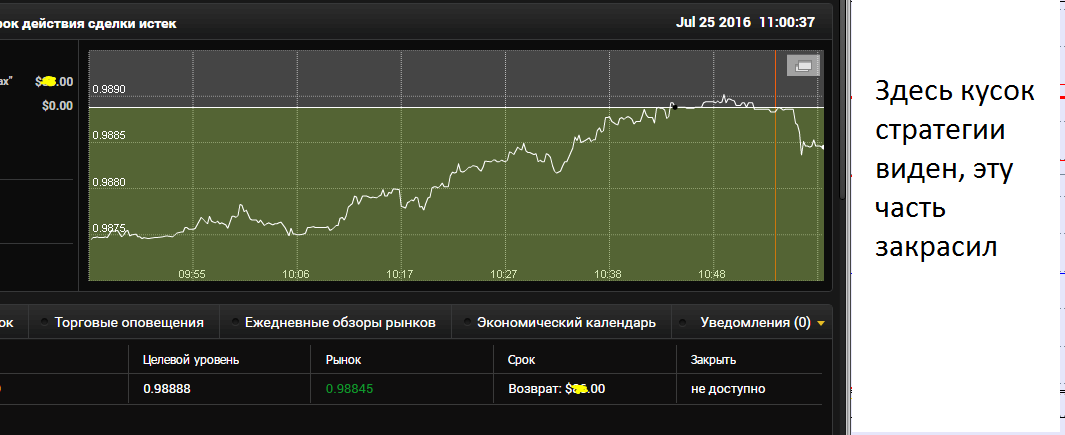This screenshot has width=1065, height=435.
Task: Expand the Уведомления (0) dropdown arrow
Action: pyautogui.click(x=821, y=323)
